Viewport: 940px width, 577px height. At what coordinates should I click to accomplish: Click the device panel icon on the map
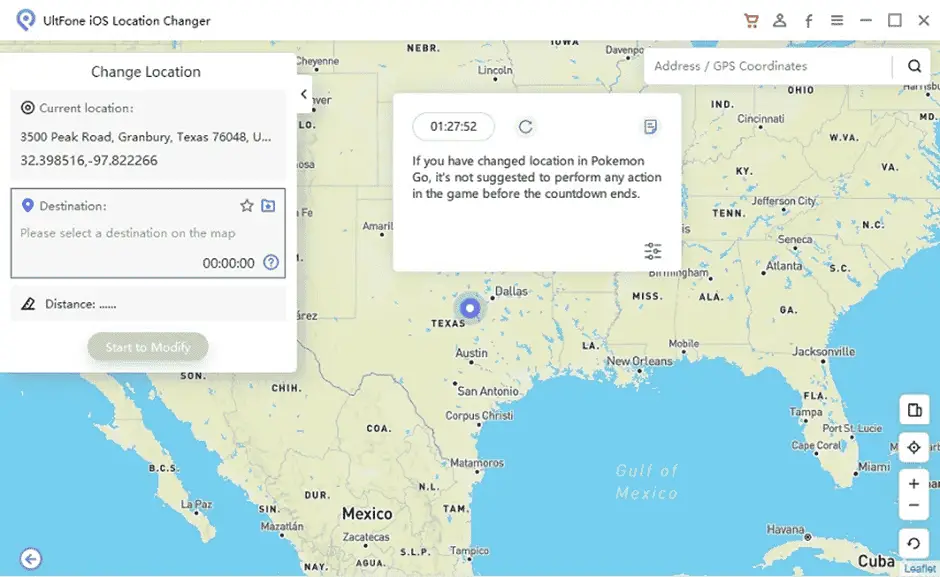pyautogui.click(x=914, y=410)
